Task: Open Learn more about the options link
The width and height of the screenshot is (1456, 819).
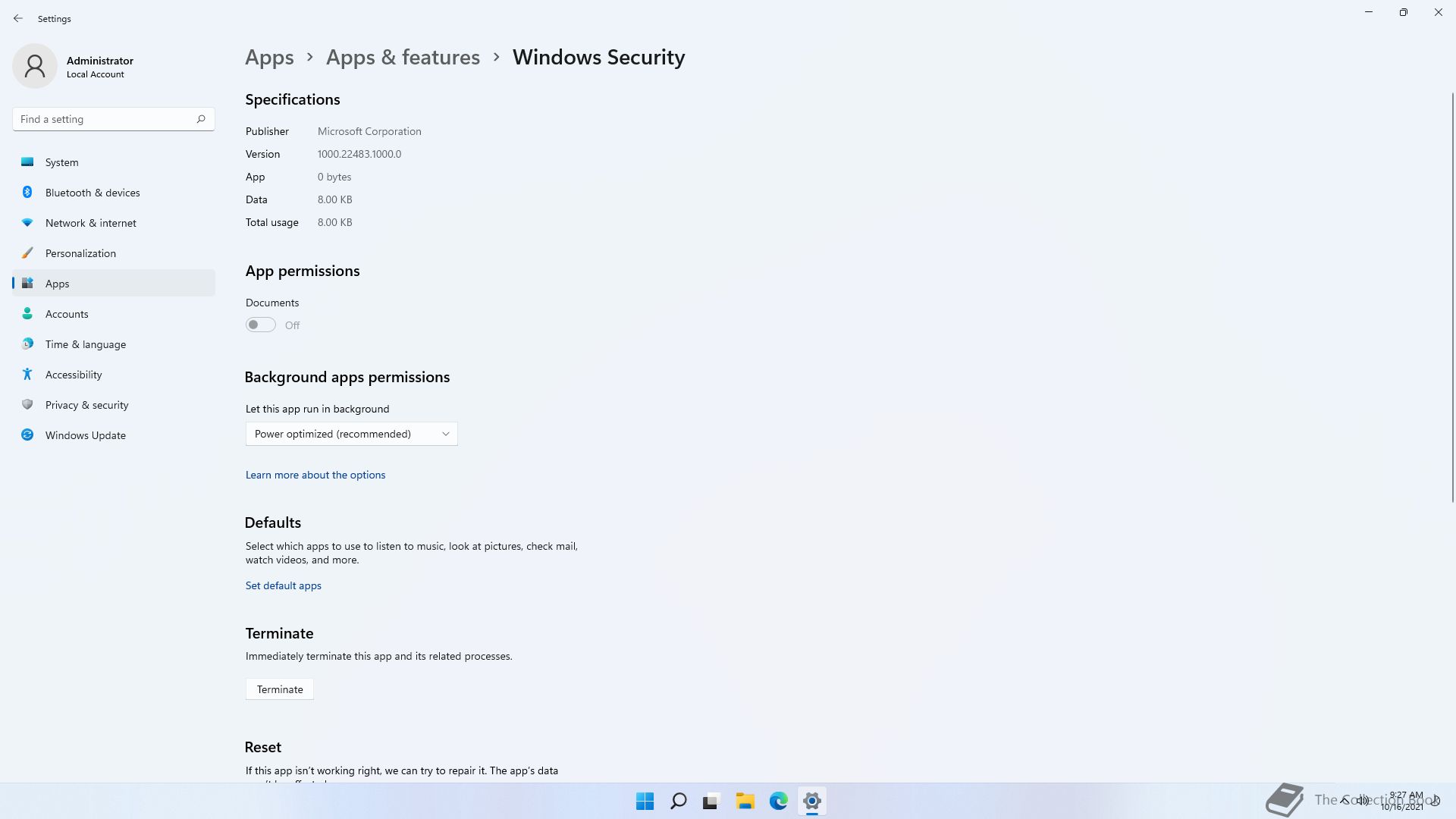Action: click(315, 475)
